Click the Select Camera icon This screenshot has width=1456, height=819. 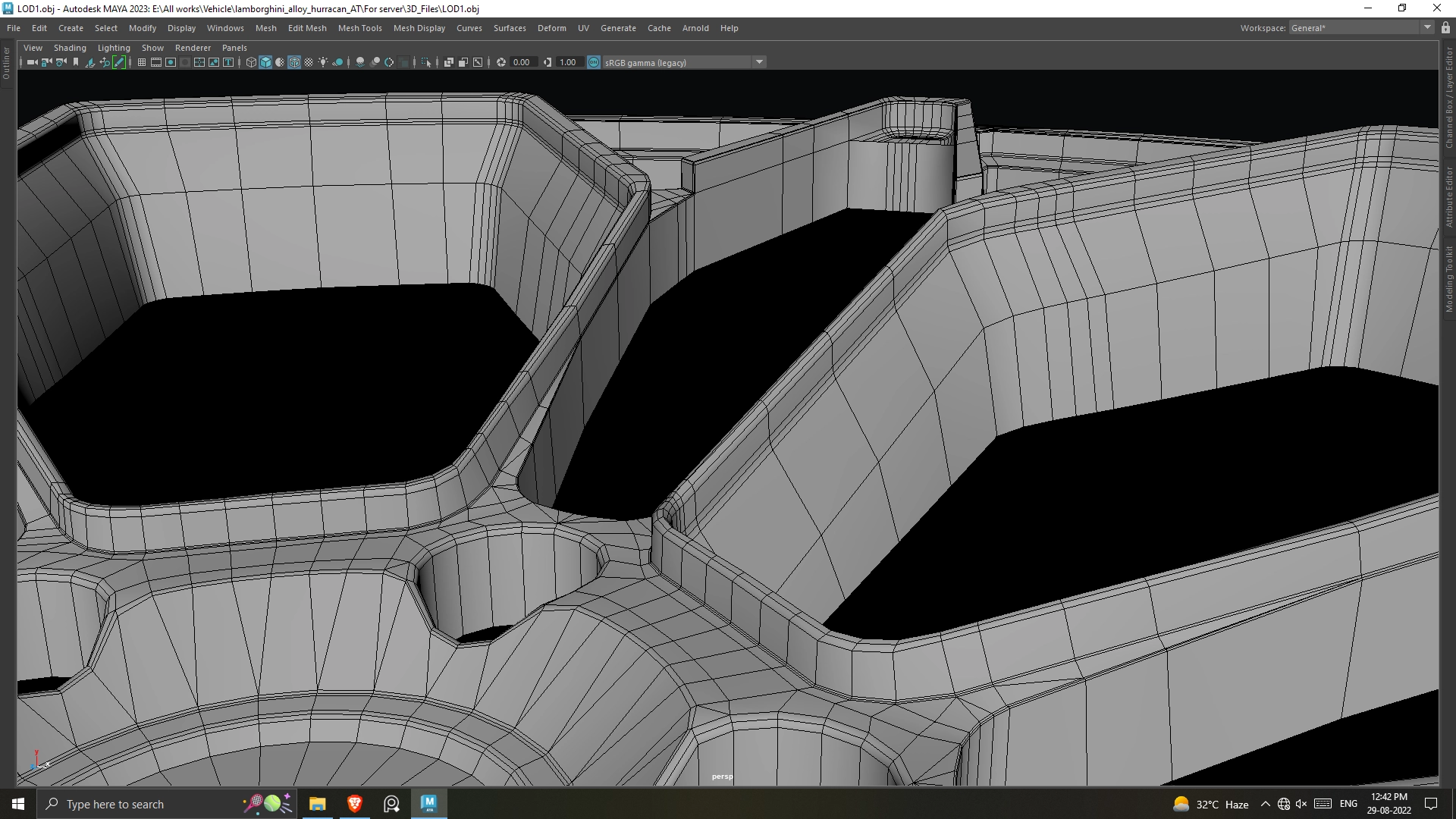[31, 62]
